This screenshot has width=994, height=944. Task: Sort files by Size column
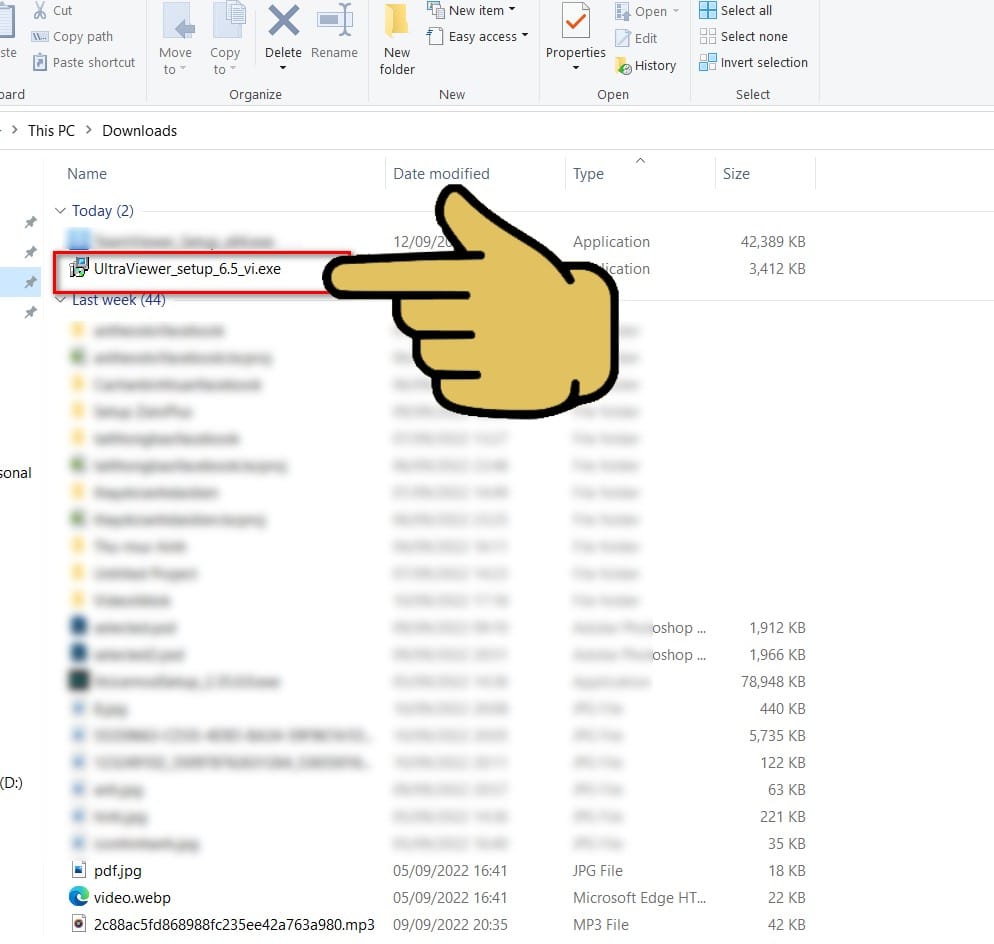click(736, 174)
